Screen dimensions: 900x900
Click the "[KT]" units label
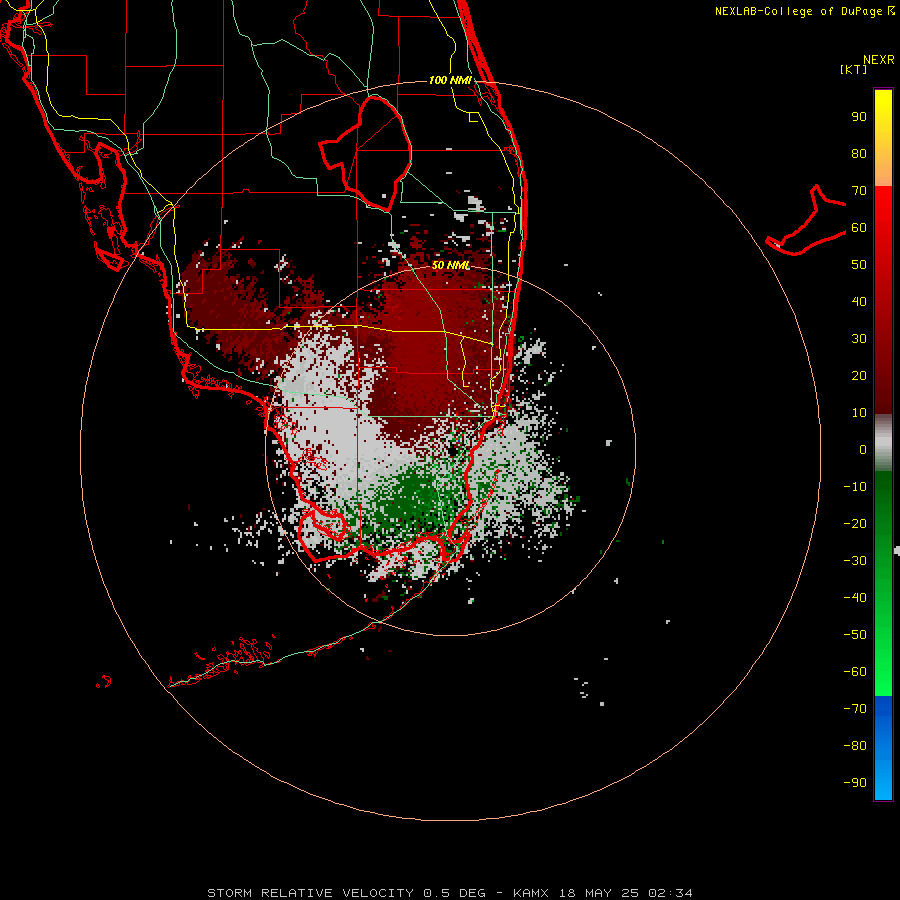pos(854,69)
